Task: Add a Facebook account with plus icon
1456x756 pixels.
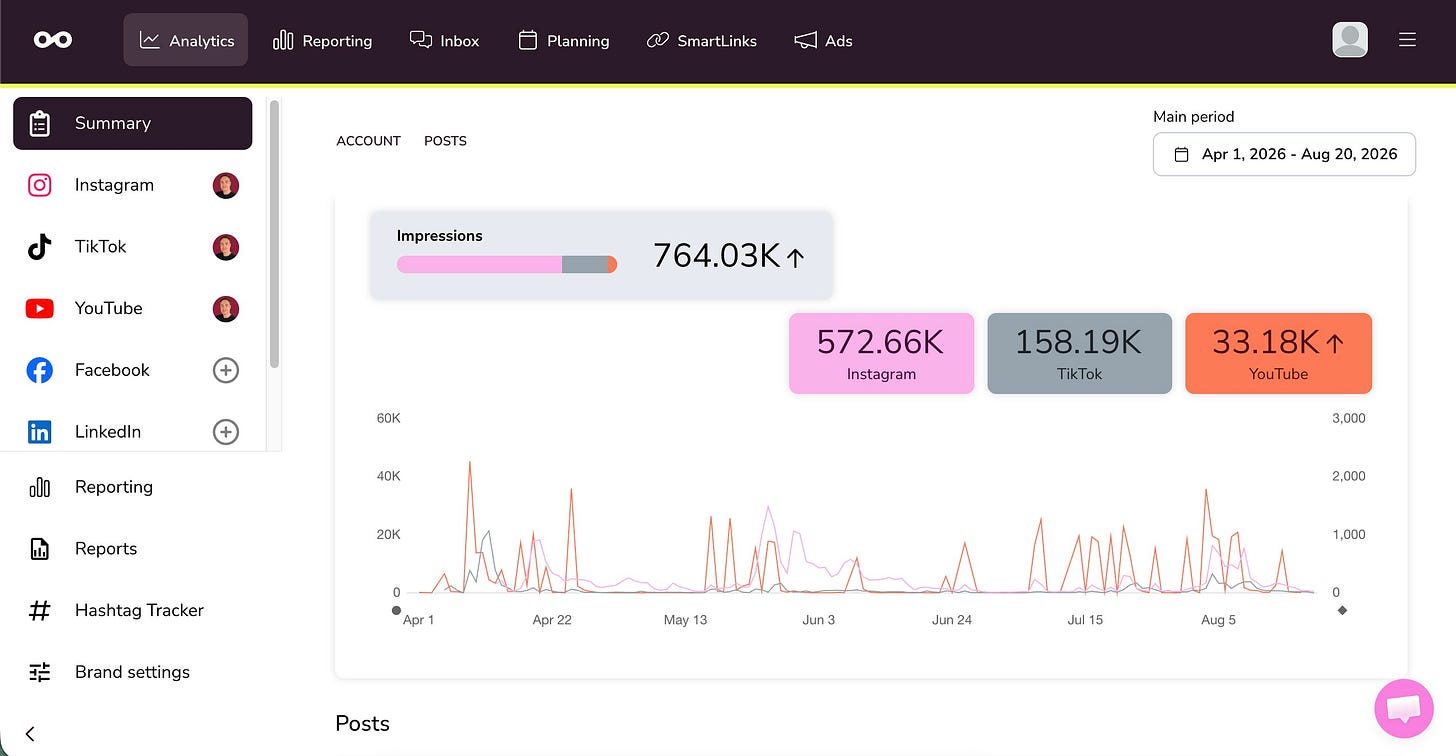Action: point(226,370)
